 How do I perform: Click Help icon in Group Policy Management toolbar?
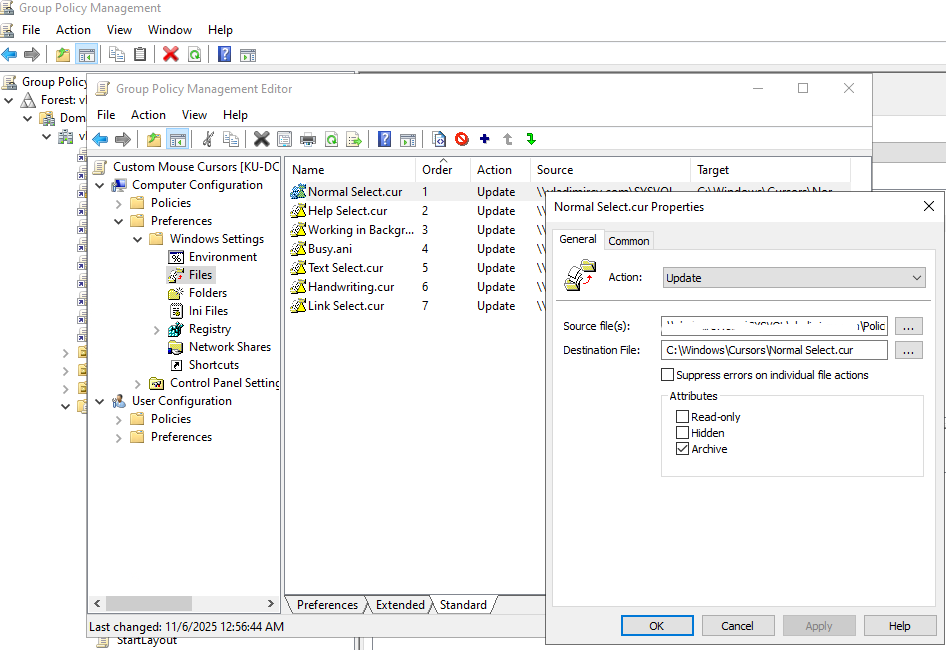[224, 54]
